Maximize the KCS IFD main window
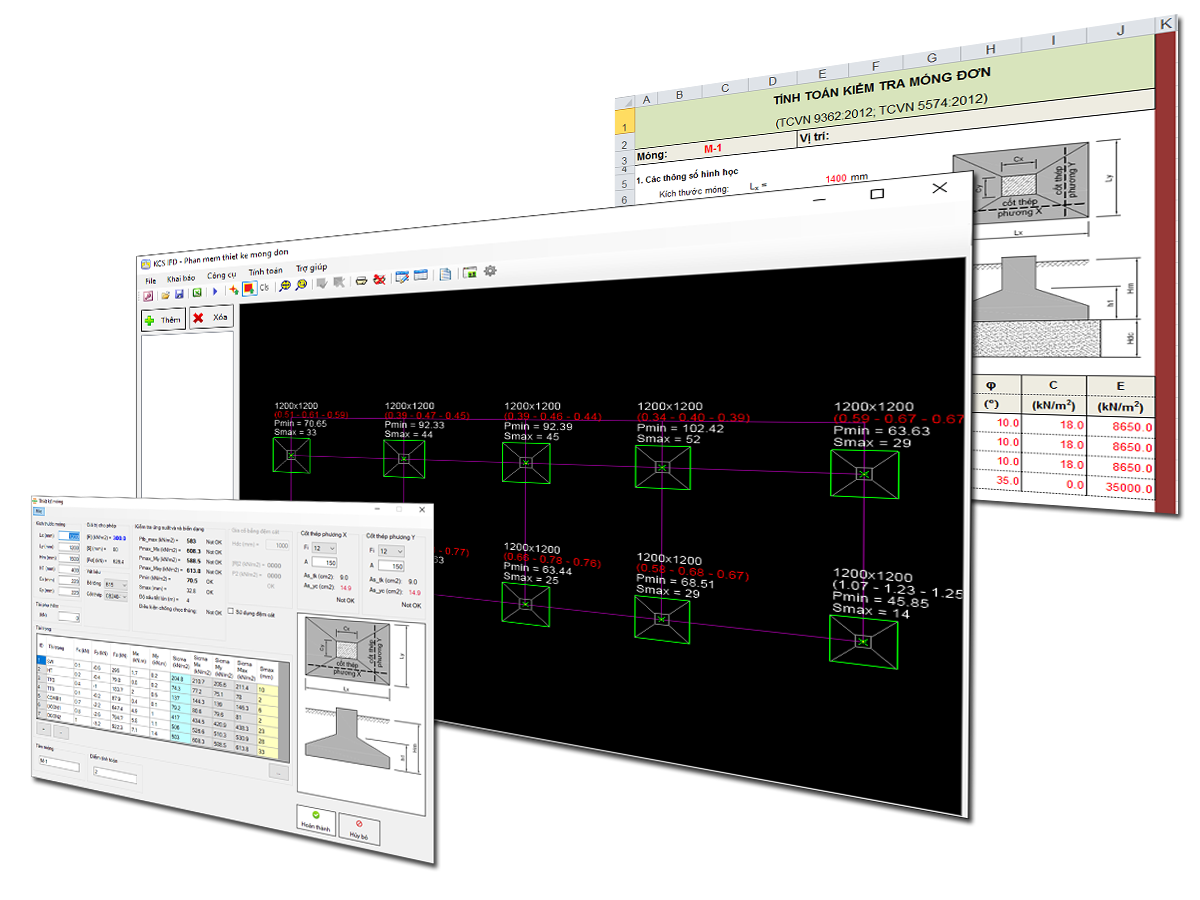1200x900 pixels. (877, 193)
